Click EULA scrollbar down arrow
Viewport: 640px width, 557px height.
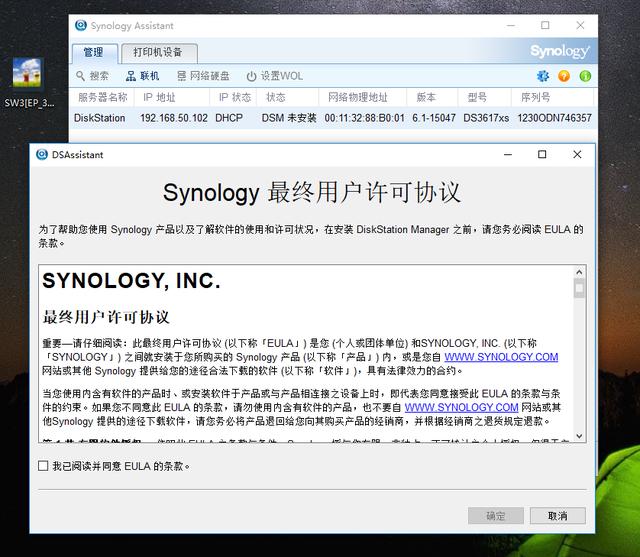(x=579, y=436)
